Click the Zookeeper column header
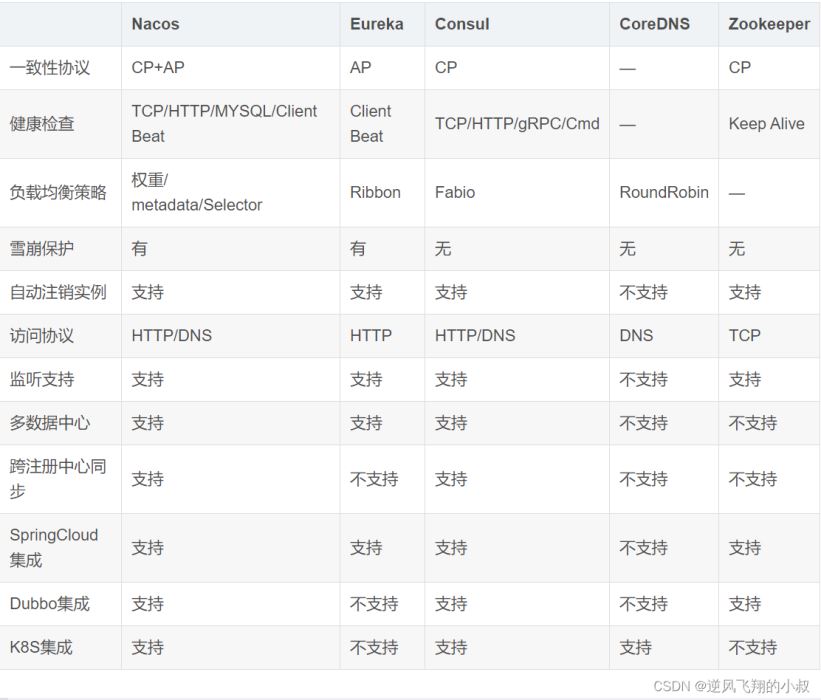Viewport: 821px width, 700px height. click(769, 24)
